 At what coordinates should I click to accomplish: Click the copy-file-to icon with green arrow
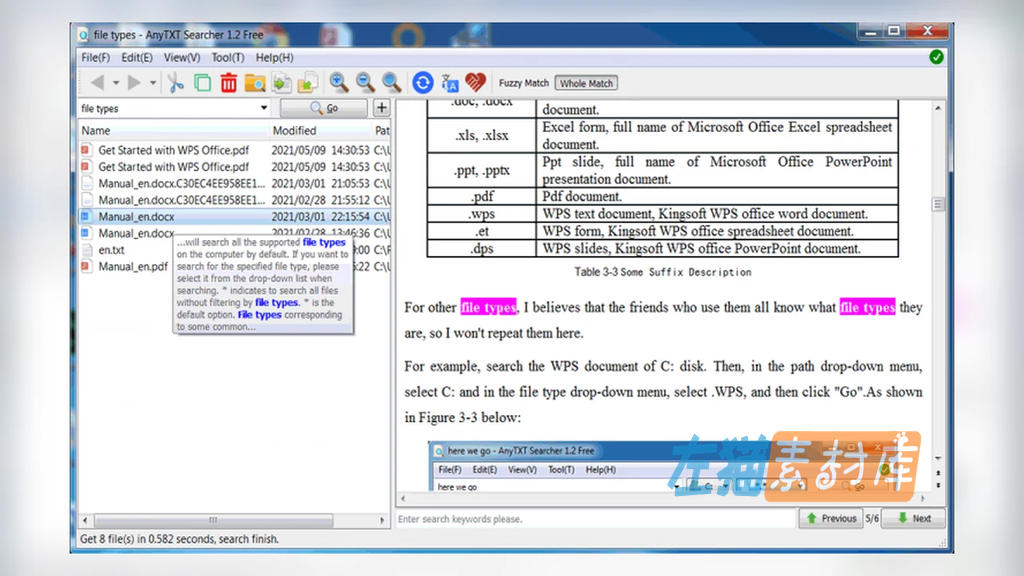click(x=281, y=83)
